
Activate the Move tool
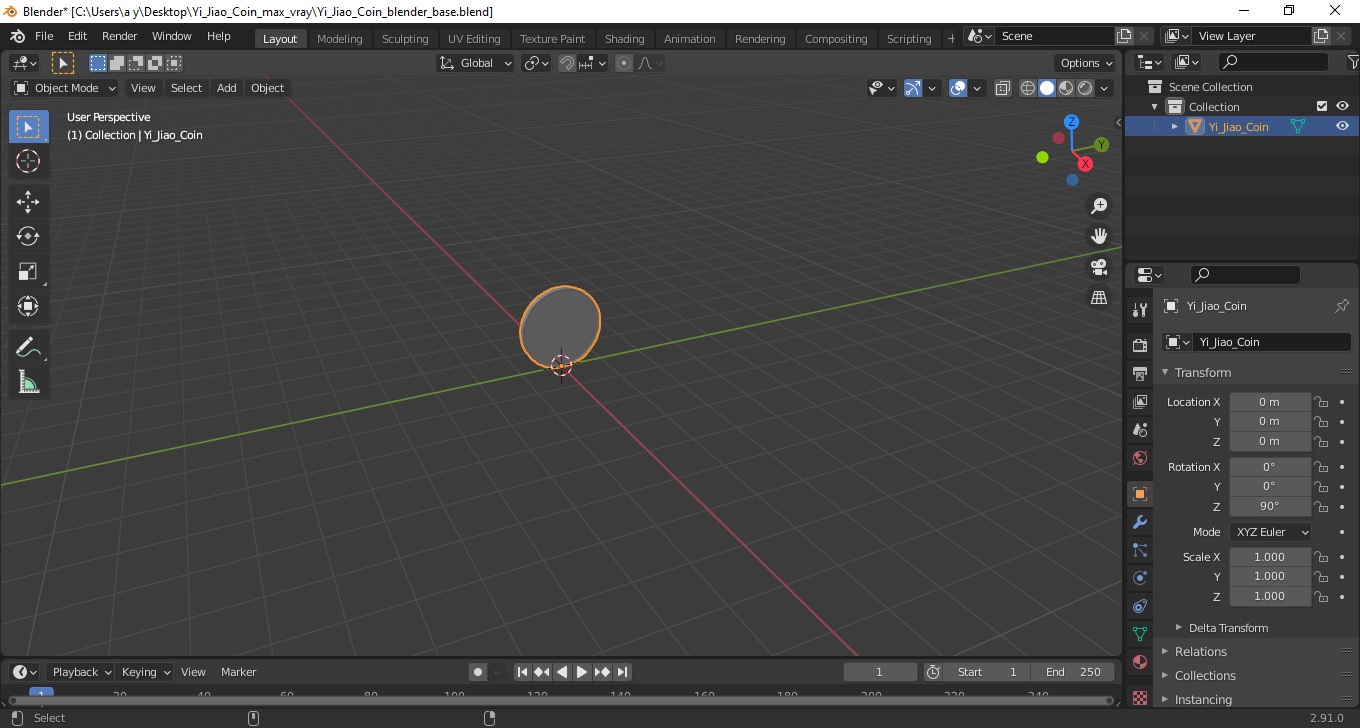pyautogui.click(x=28, y=202)
